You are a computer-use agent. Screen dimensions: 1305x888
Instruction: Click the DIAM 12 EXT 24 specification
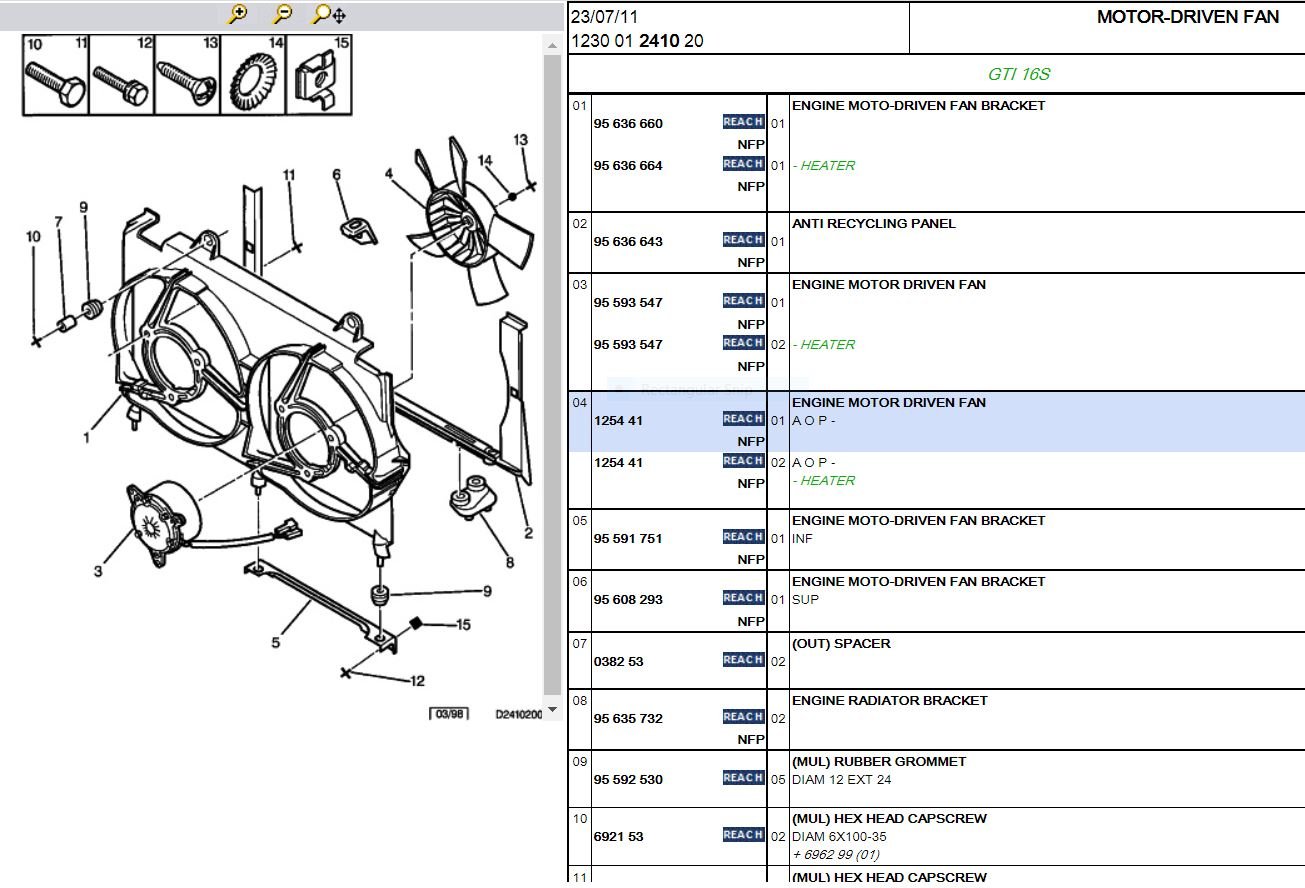click(x=842, y=780)
